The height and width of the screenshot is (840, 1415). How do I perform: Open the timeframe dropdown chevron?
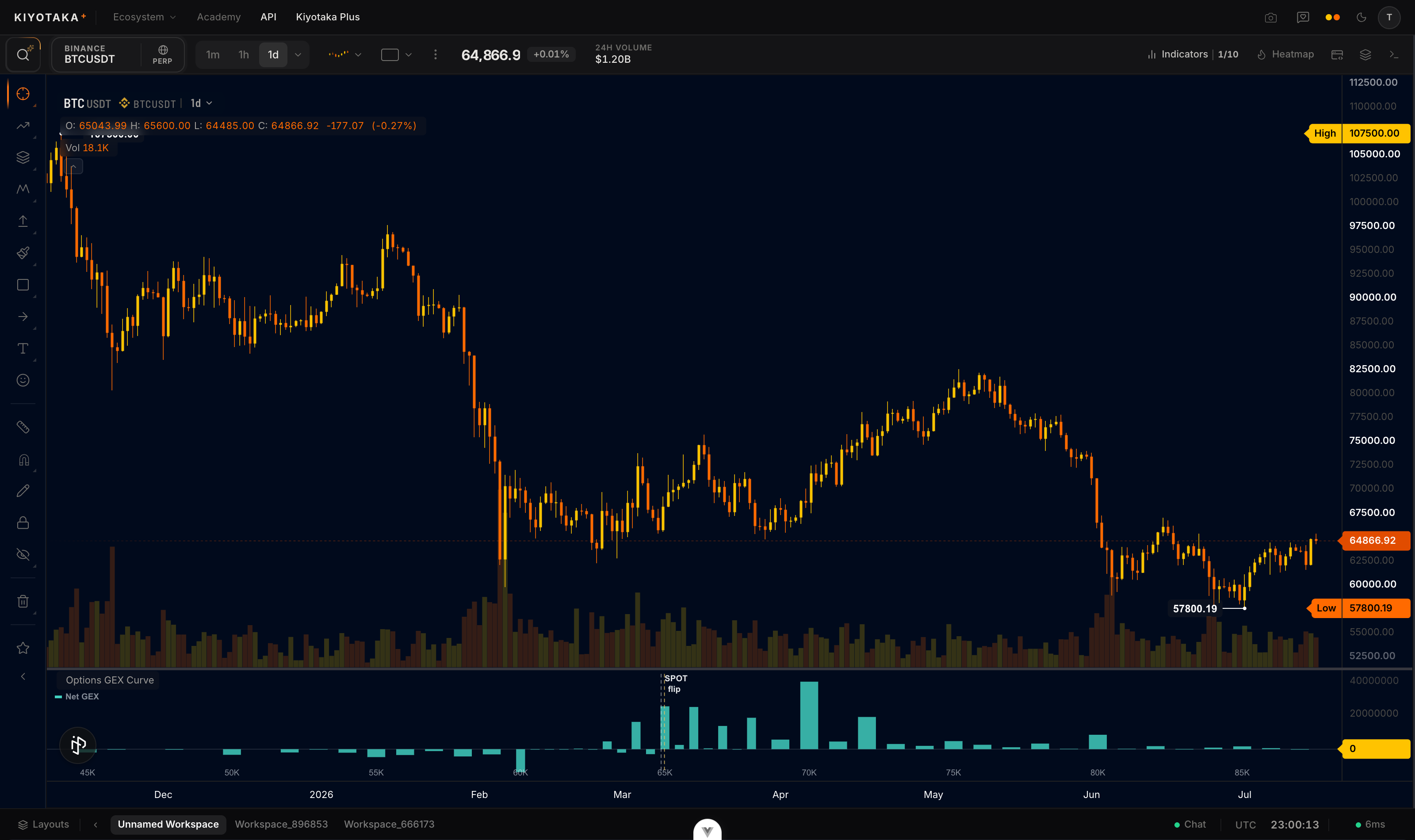coord(298,55)
